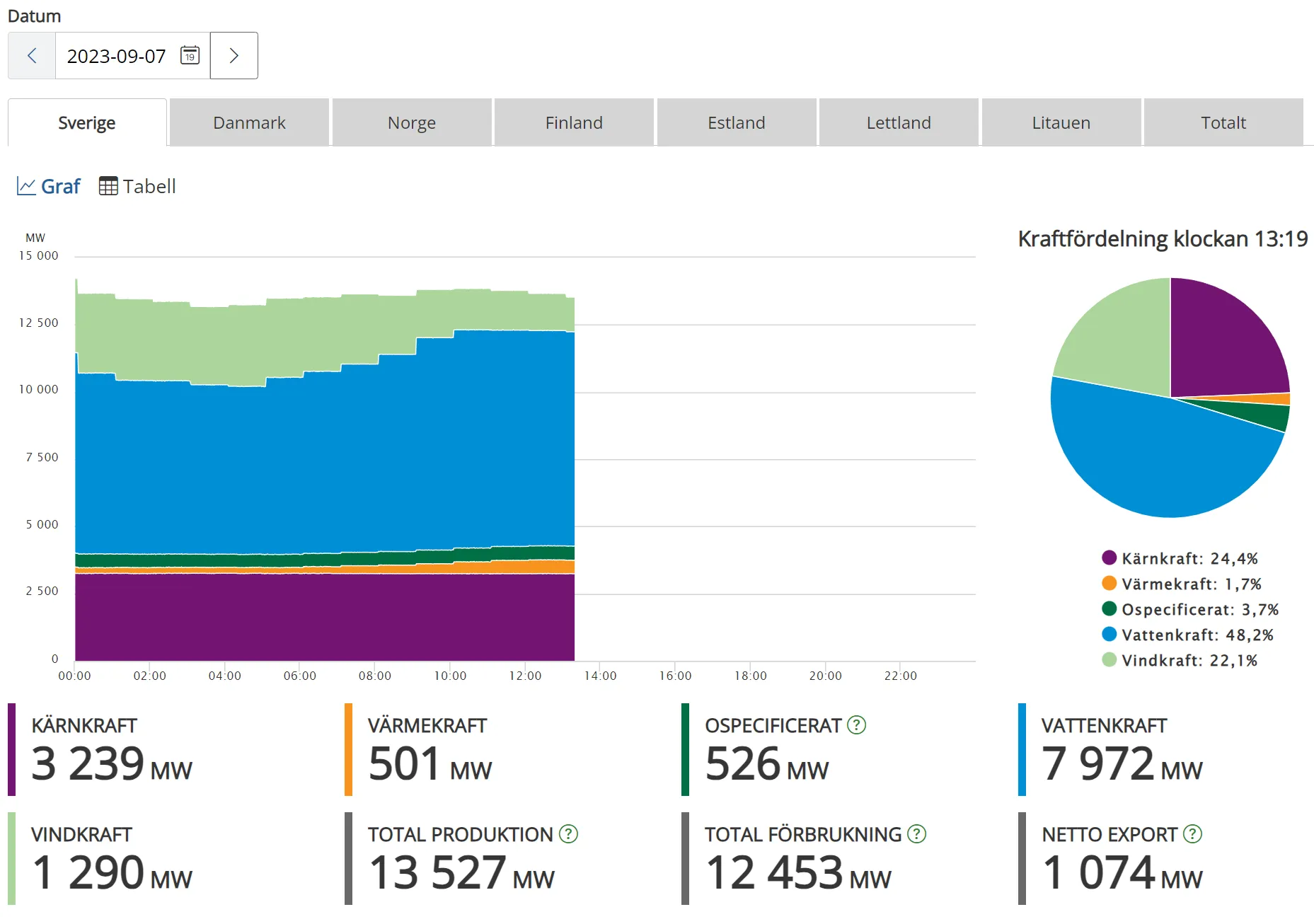The height and width of the screenshot is (924, 1314).
Task: Select the Finland tab
Action: (574, 122)
